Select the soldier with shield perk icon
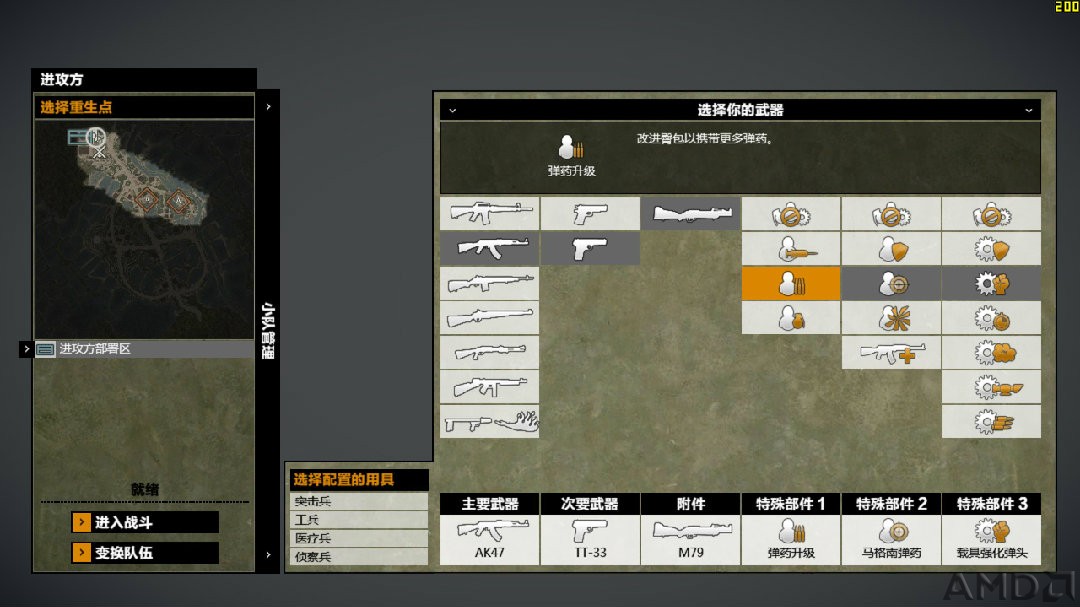This screenshot has height=607, width=1080. [891, 248]
